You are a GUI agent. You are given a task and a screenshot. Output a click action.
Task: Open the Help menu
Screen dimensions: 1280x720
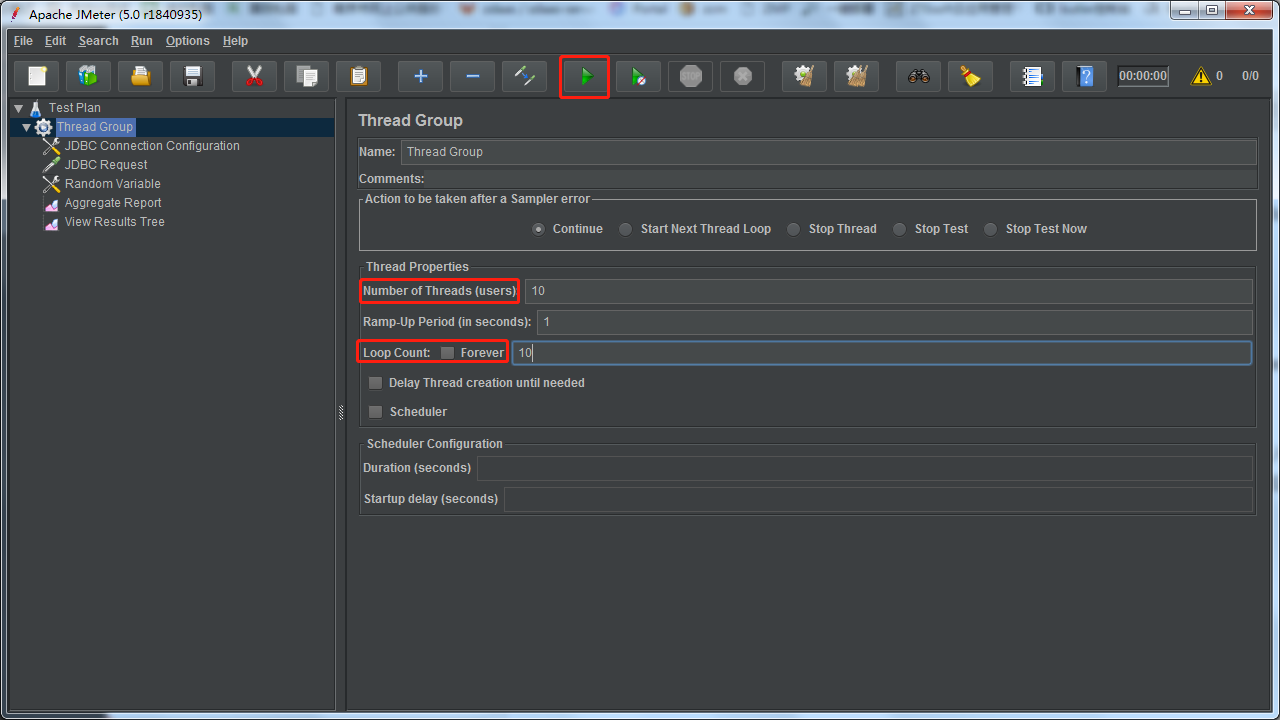235,41
